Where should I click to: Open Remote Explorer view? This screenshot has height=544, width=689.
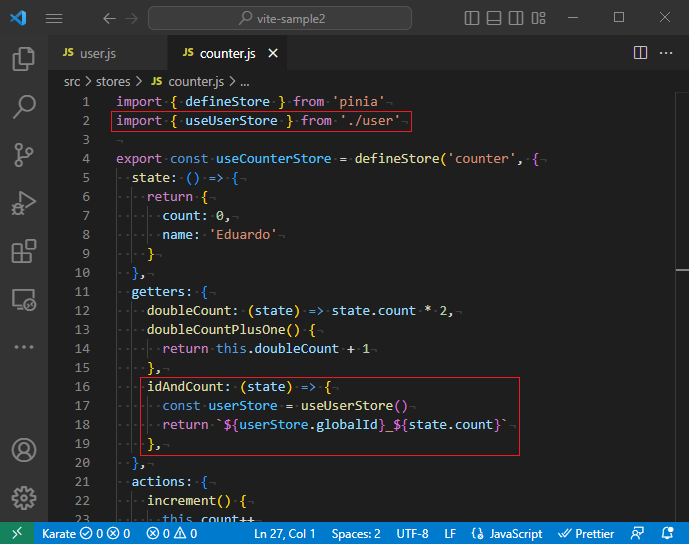click(24, 300)
